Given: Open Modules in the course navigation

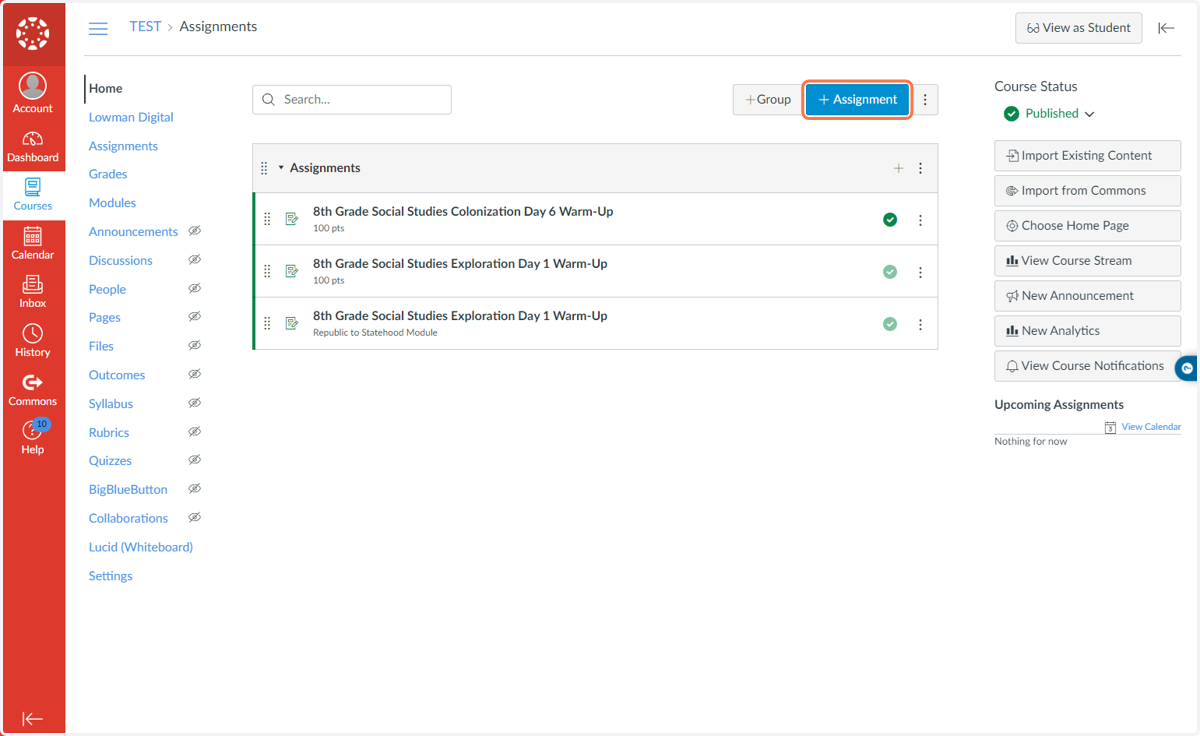Looking at the screenshot, I should (112, 203).
